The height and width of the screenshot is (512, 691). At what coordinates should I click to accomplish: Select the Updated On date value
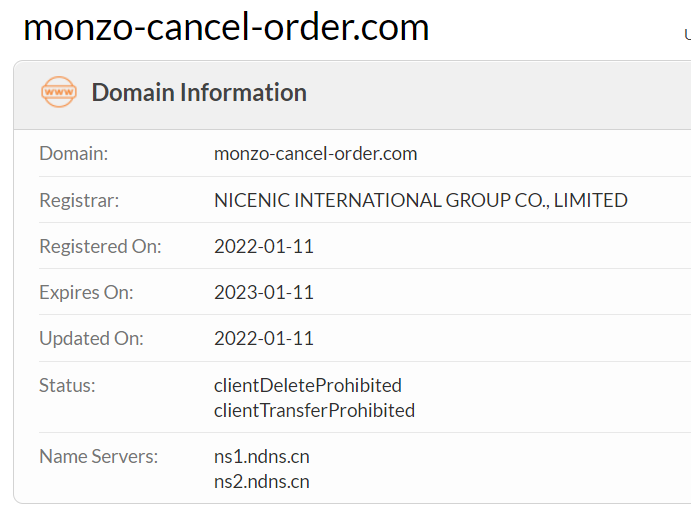pos(264,339)
